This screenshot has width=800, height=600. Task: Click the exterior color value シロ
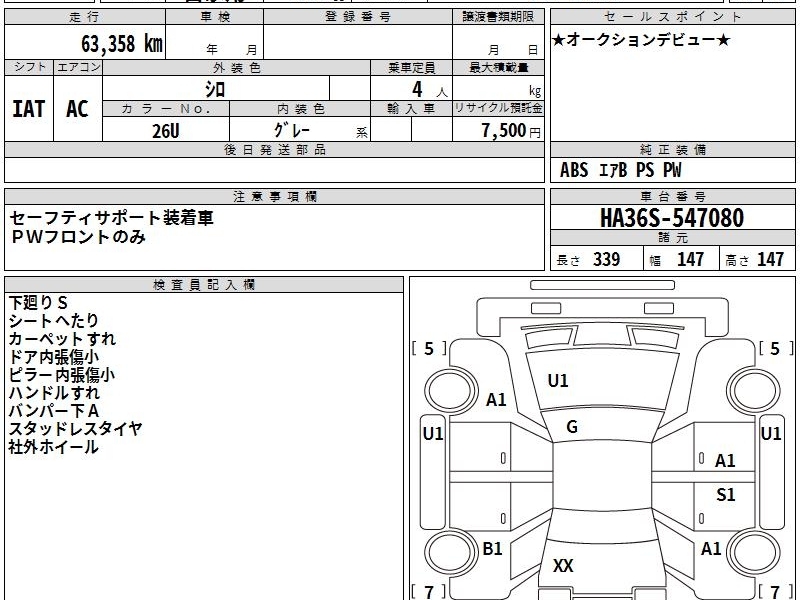point(215,89)
